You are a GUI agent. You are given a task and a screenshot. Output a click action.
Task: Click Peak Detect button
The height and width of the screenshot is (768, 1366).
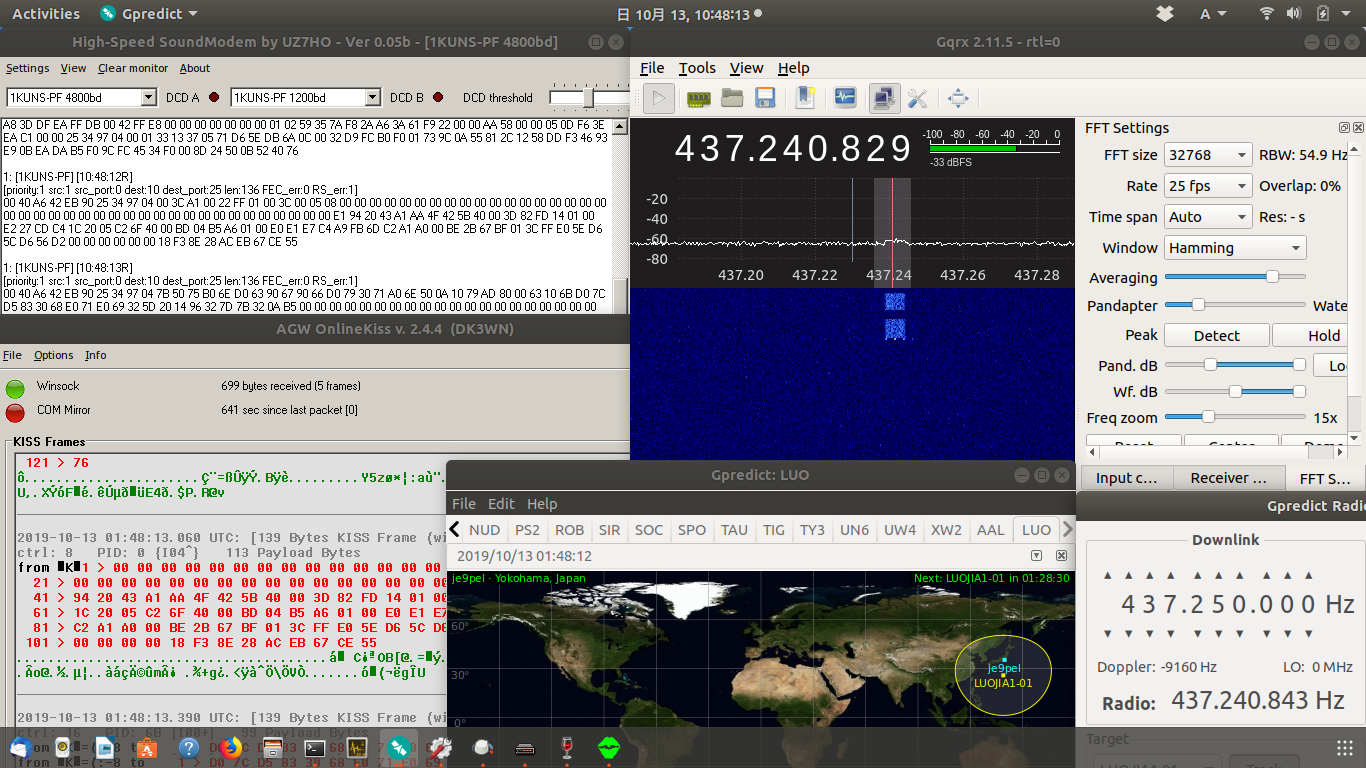1216,336
